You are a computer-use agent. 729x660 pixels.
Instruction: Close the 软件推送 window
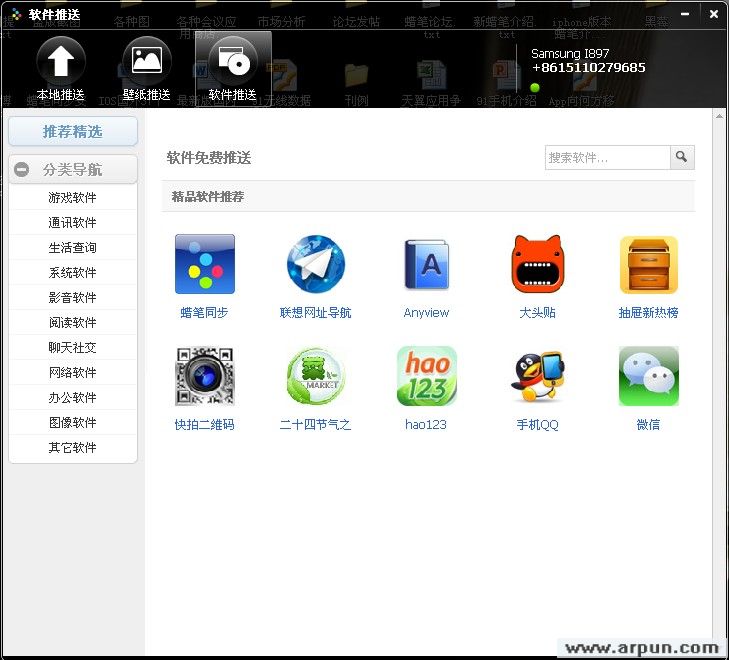pyautogui.click(x=714, y=14)
